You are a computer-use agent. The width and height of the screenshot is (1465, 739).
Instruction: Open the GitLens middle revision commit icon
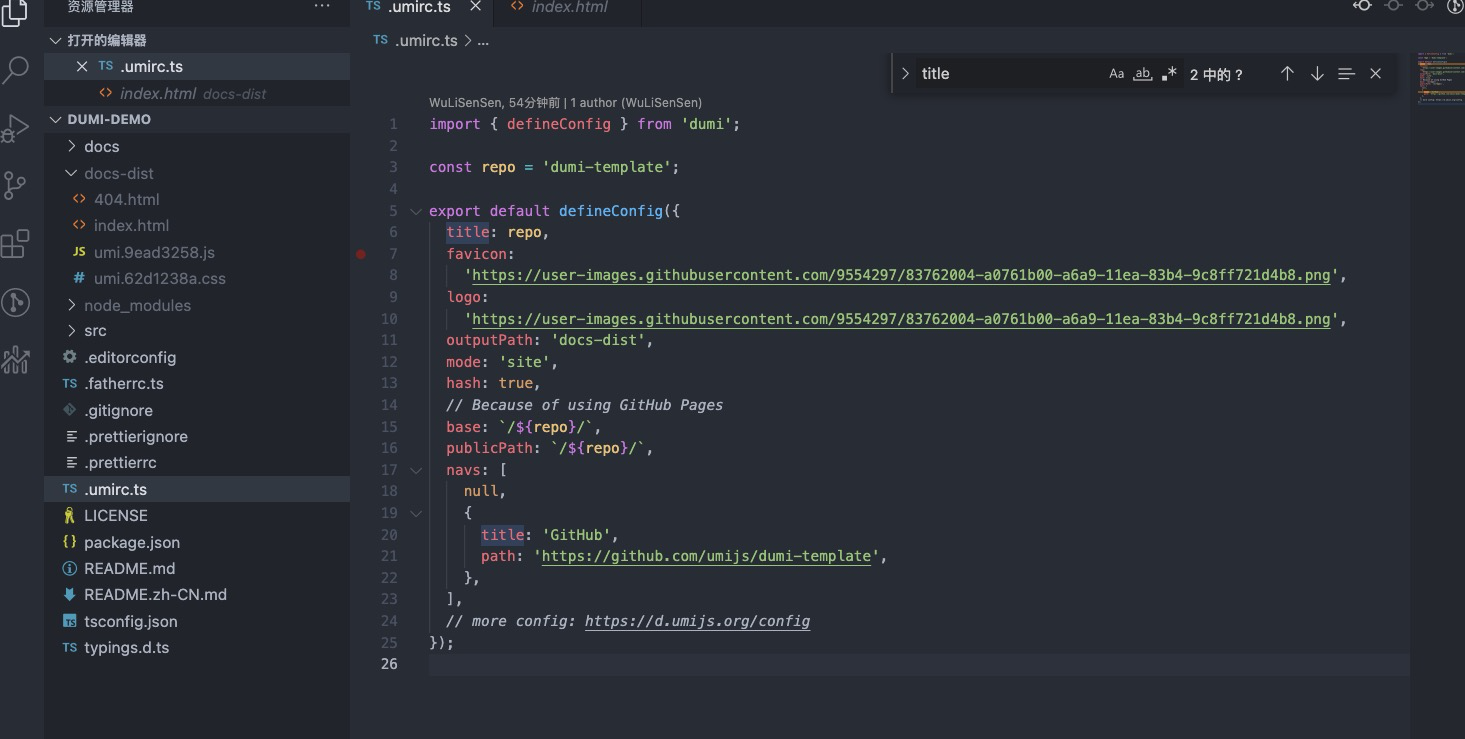pos(1393,5)
